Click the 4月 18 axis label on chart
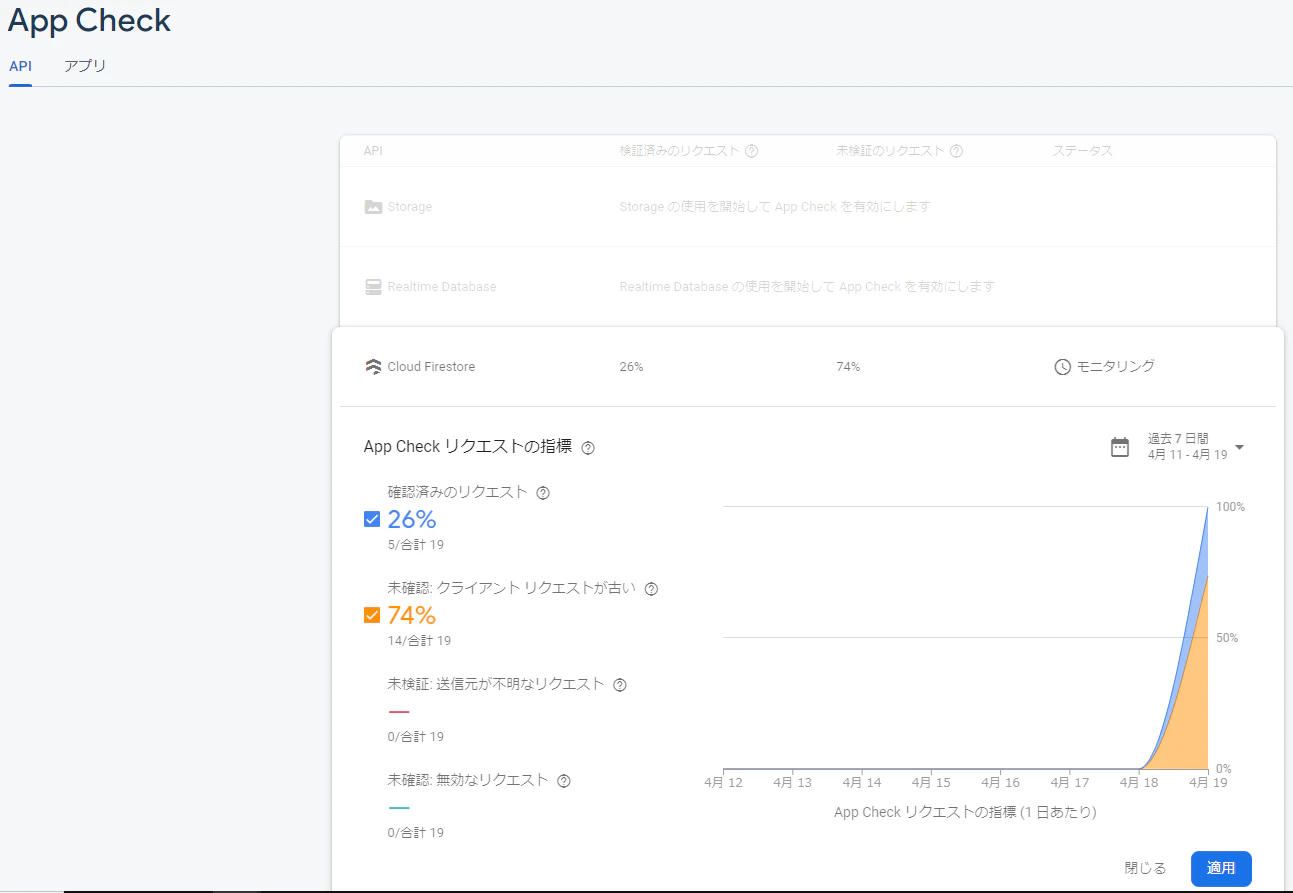Screen dimensions: 1293x893 click(1139, 783)
